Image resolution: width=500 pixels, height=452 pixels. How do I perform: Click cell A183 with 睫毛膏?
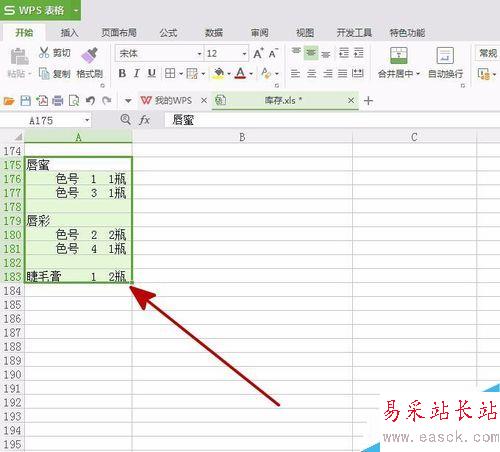point(78,276)
